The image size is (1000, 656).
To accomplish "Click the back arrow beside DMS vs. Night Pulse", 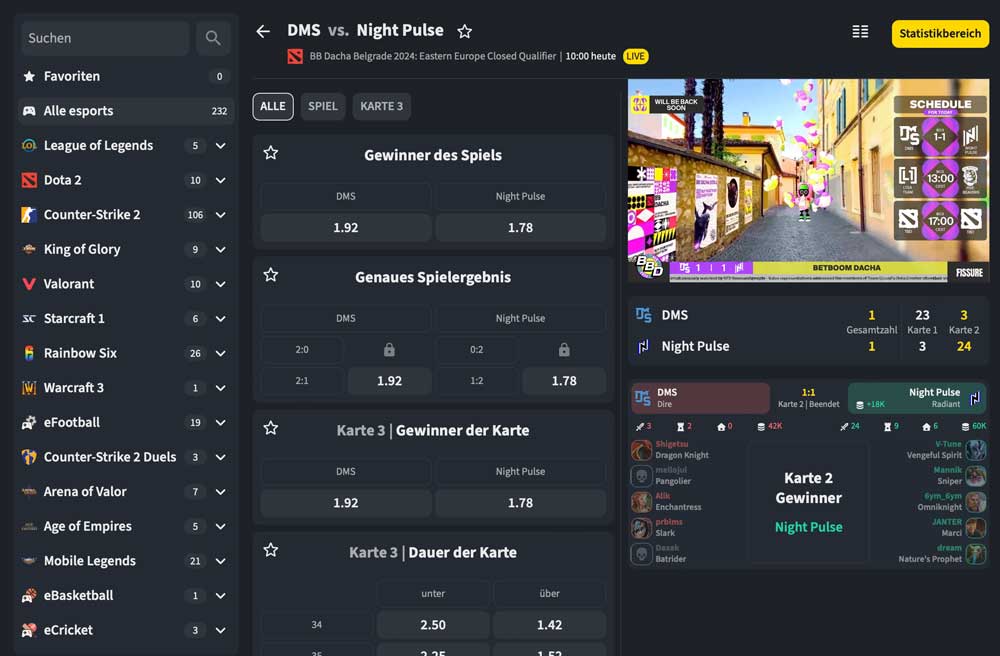I will click(x=263, y=31).
